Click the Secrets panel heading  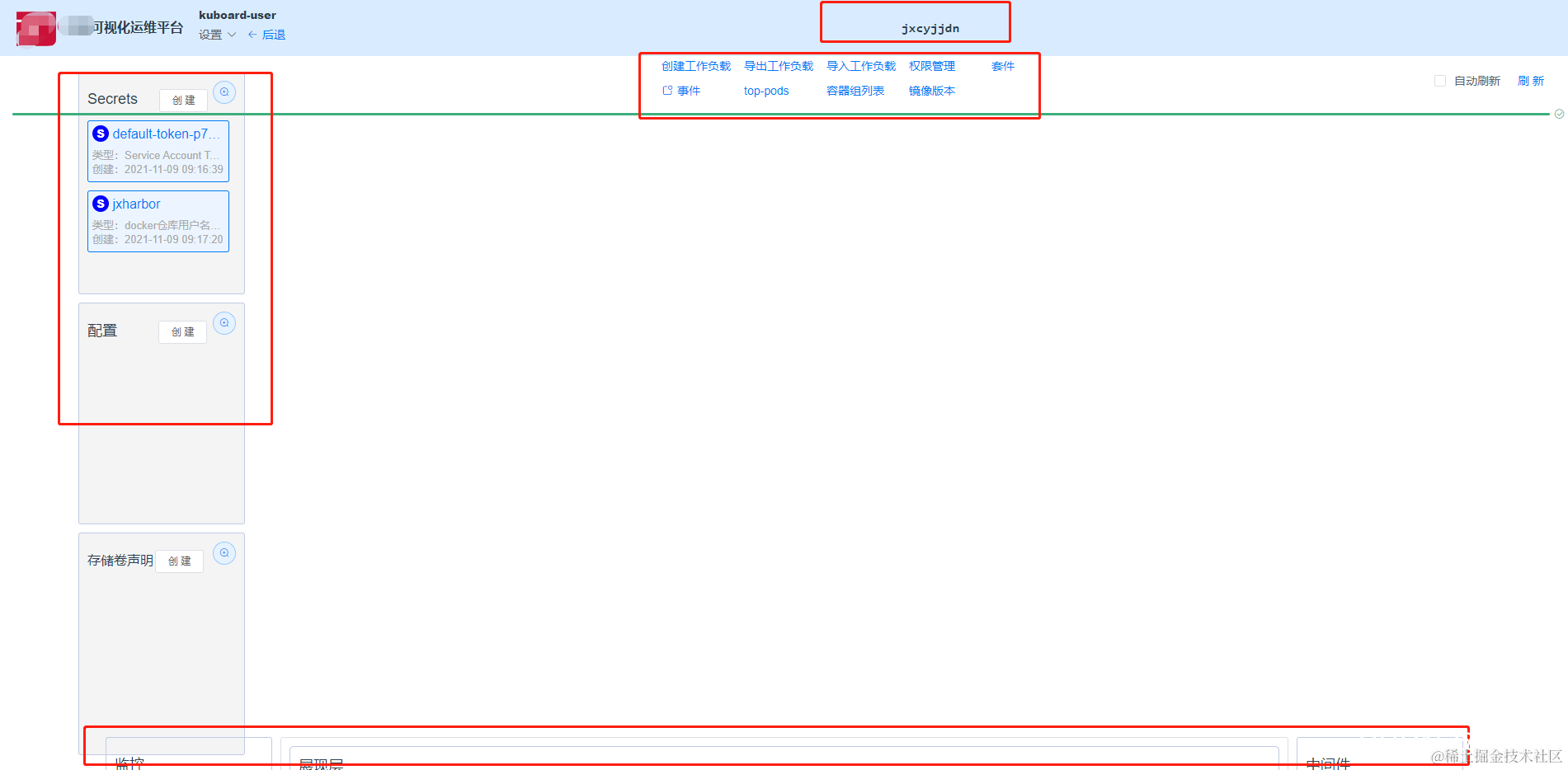tap(112, 99)
